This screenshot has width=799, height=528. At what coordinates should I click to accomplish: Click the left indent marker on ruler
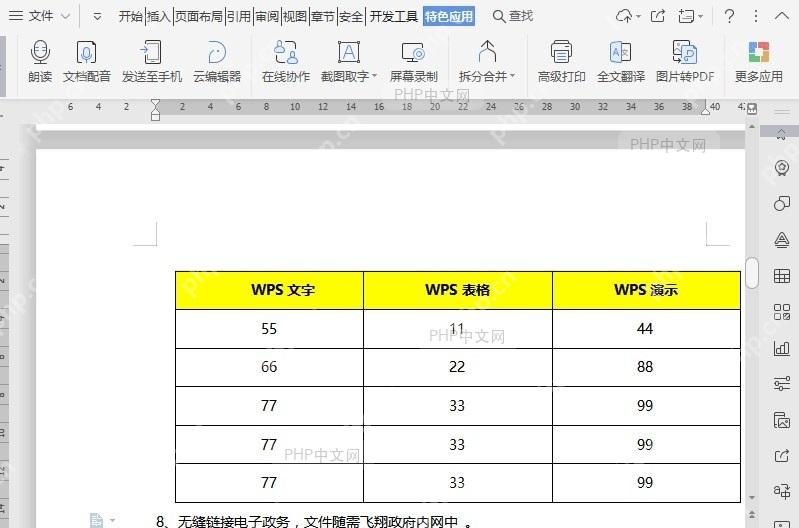tap(155, 110)
